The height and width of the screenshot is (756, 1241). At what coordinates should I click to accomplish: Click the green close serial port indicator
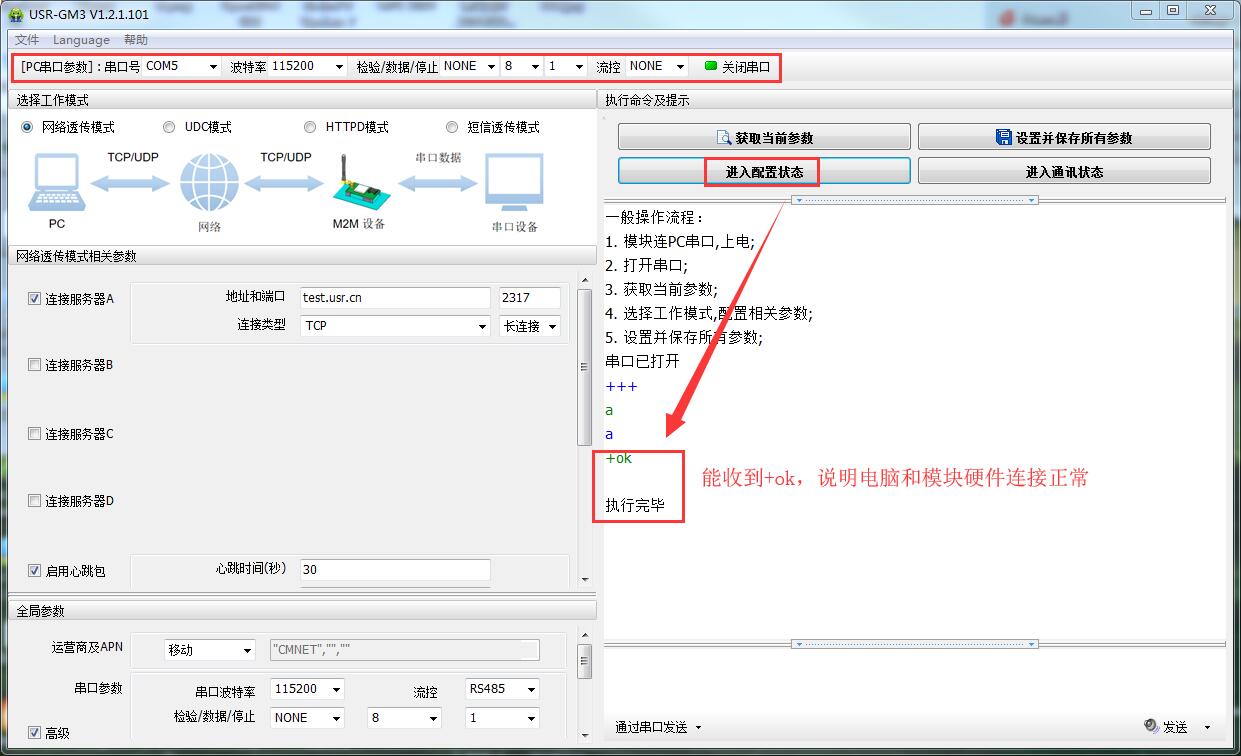[711, 66]
